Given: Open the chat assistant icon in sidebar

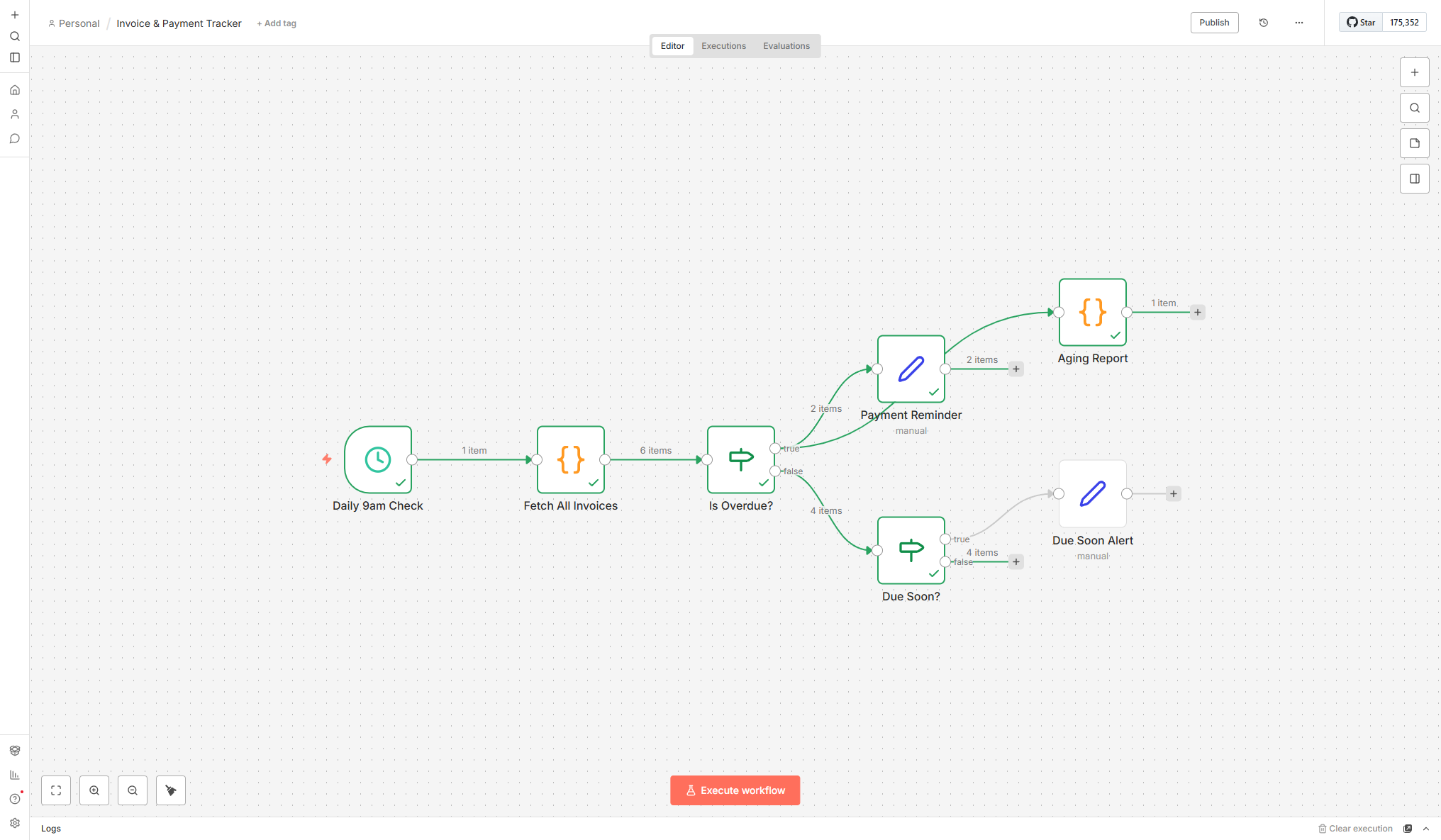Looking at the screenshot, I should 14,138.
